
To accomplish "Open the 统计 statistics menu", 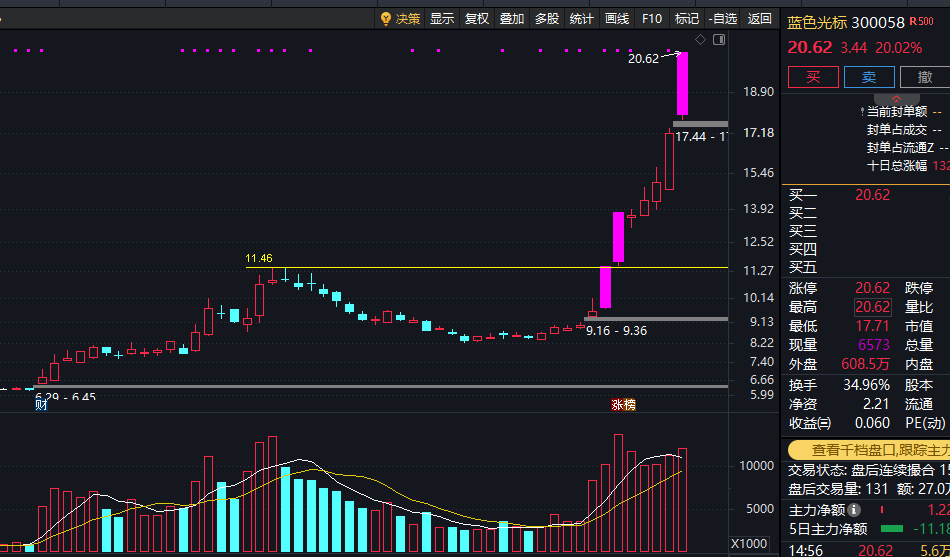I will (582, 19).
